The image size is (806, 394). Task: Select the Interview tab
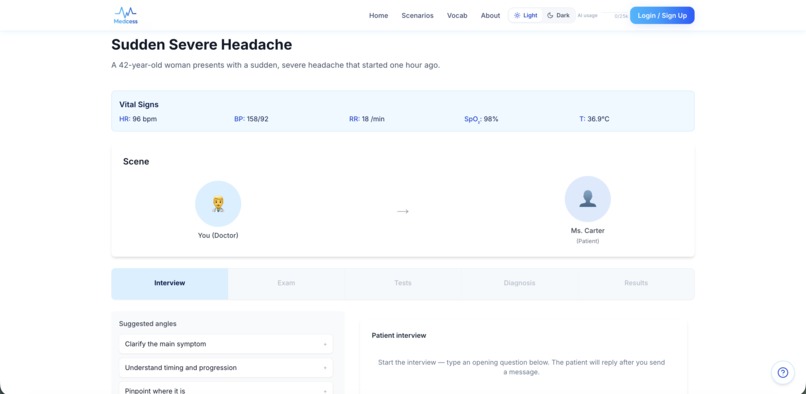pos(170,283)
